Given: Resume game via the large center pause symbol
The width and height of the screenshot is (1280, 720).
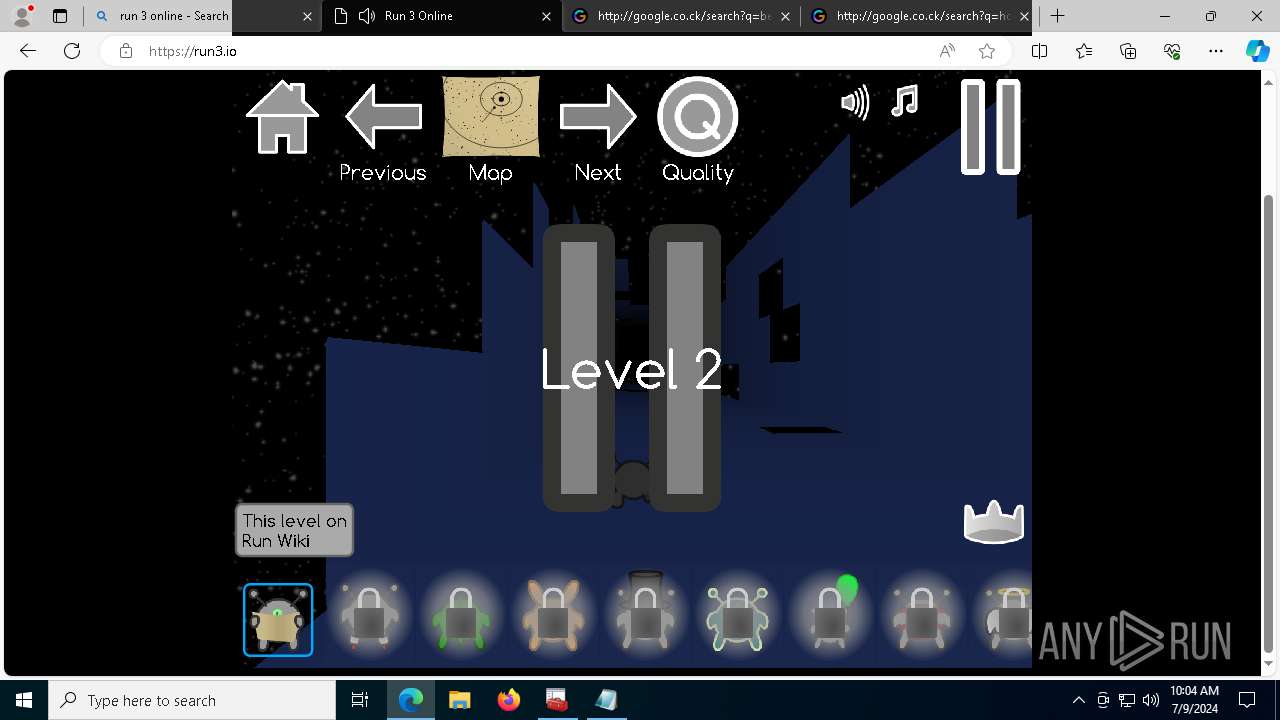Looking at the screenshot, I should (632, 368).
